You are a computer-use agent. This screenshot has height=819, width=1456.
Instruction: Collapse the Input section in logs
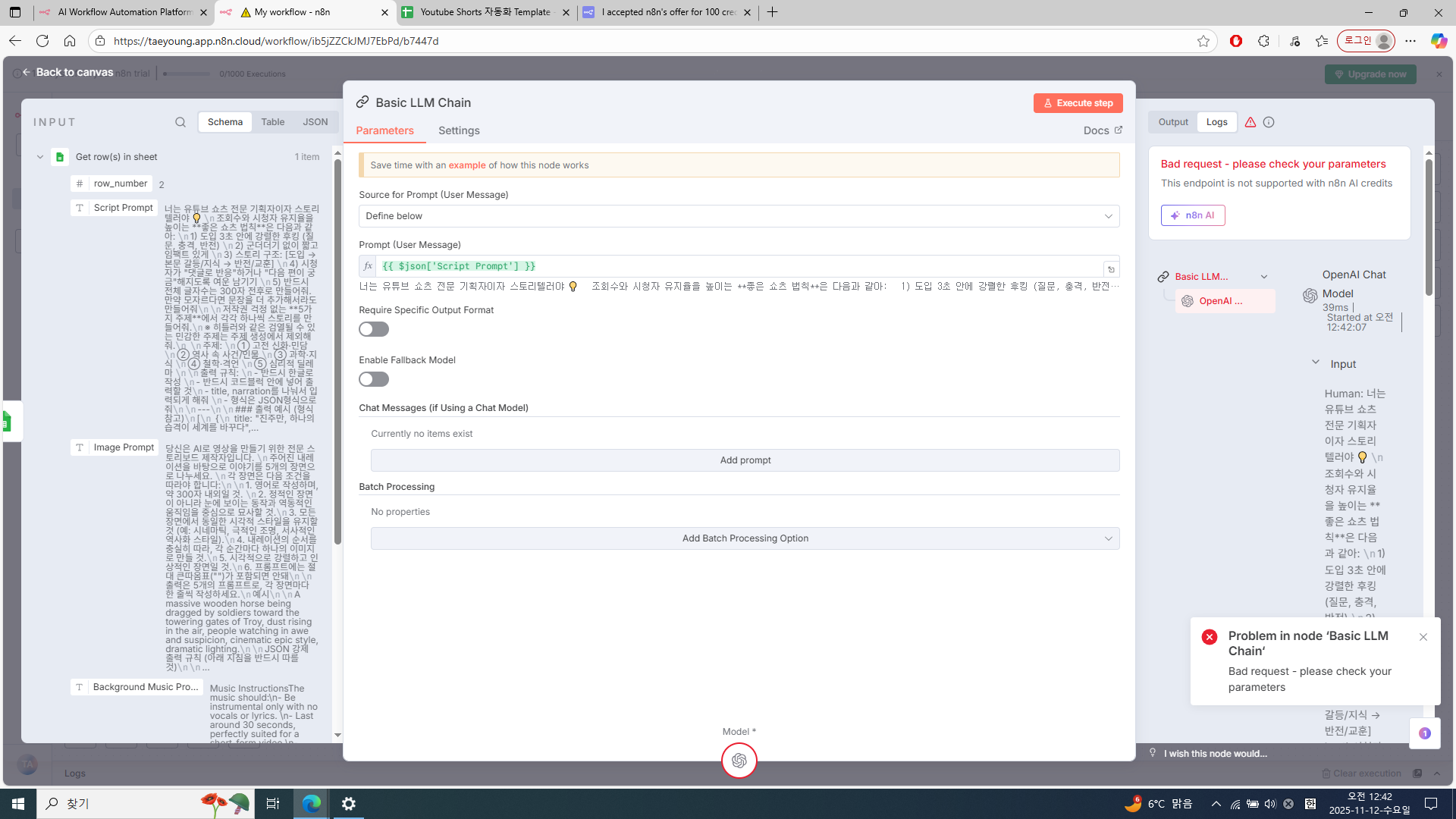tap(1316, 362)
